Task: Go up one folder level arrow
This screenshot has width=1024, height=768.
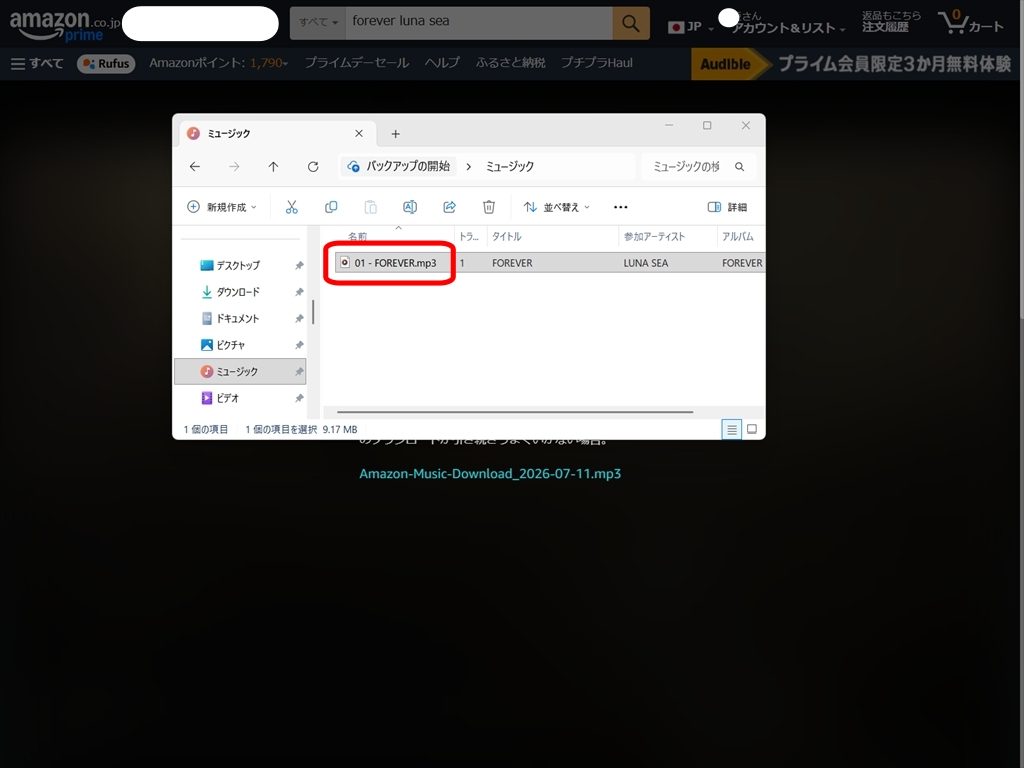Action: tap(273, 167)
